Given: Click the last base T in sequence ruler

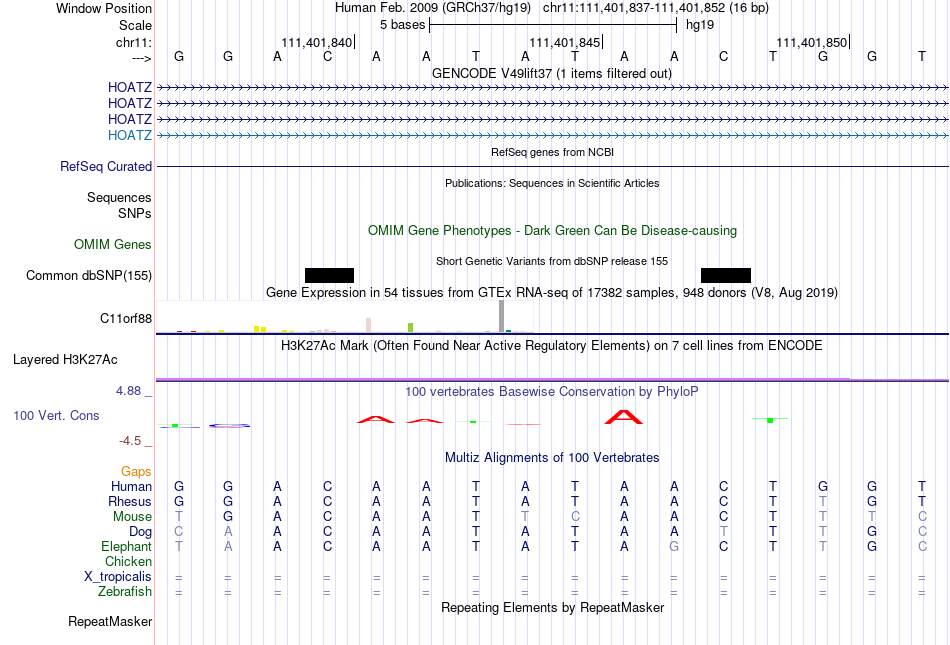Looking at the screenshot, I should point(922,56).
